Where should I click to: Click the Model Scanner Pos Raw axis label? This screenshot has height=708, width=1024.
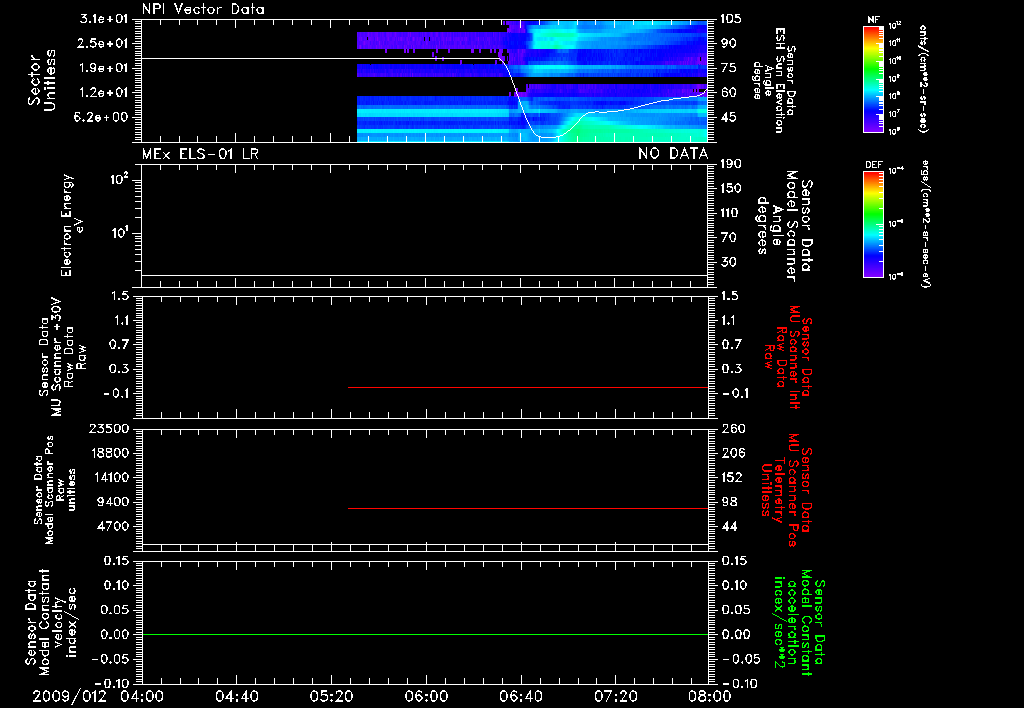(x=56, y=490)
